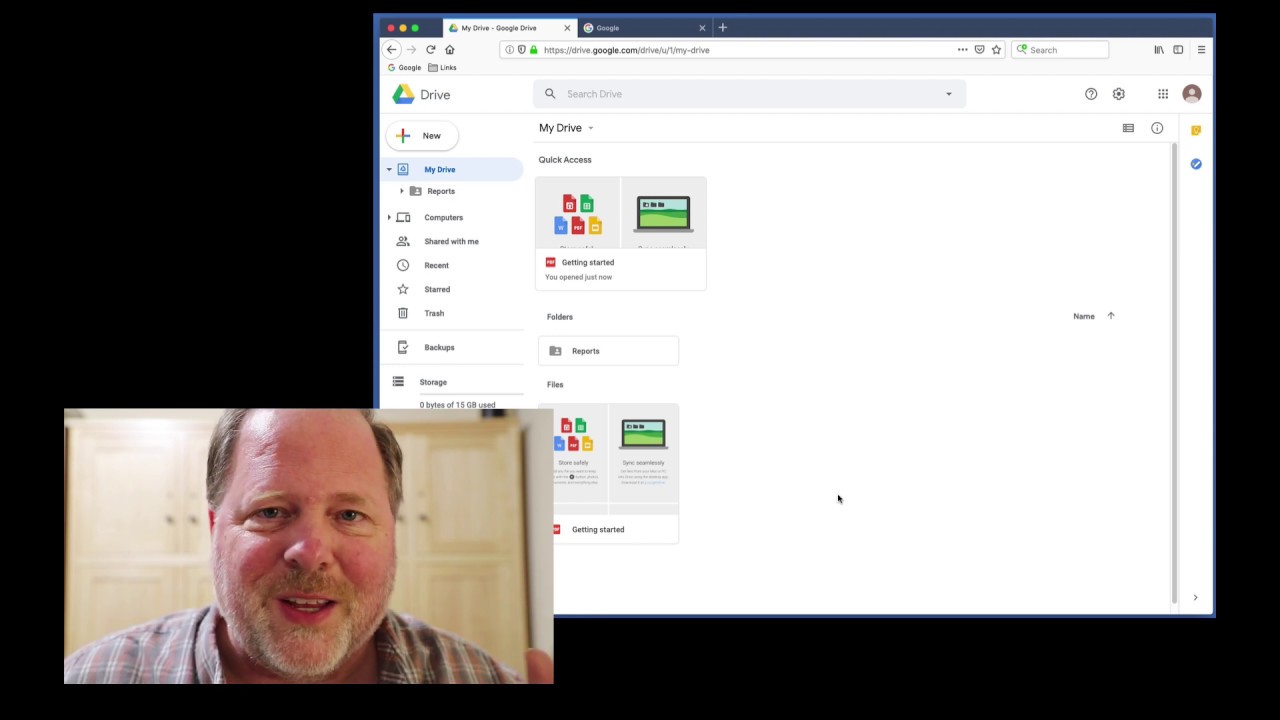This screenshot has width=1280, height=720.
Task: Expand the Computers section arrow
Action: (x=389, y=217)
